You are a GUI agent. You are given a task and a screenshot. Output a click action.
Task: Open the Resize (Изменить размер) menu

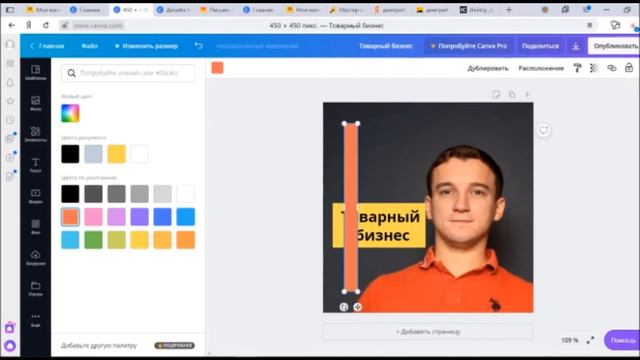[x=146, y=46]
